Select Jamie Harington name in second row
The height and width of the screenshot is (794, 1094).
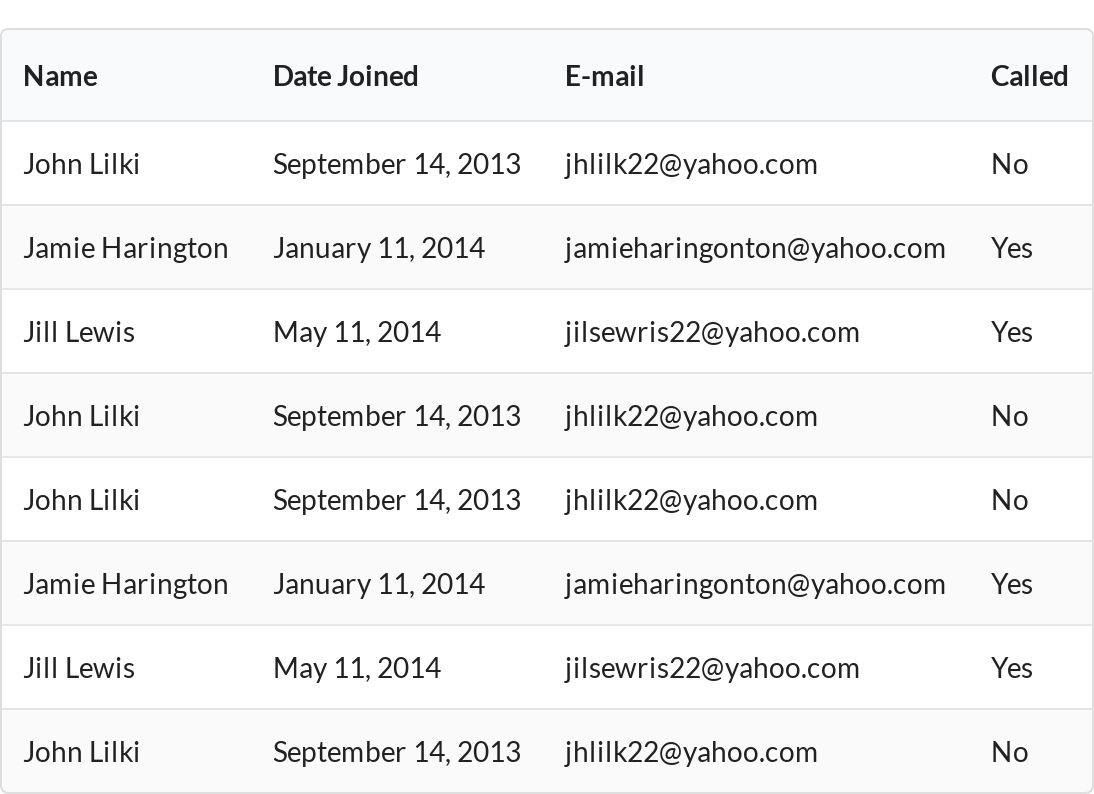coord(126,248)
